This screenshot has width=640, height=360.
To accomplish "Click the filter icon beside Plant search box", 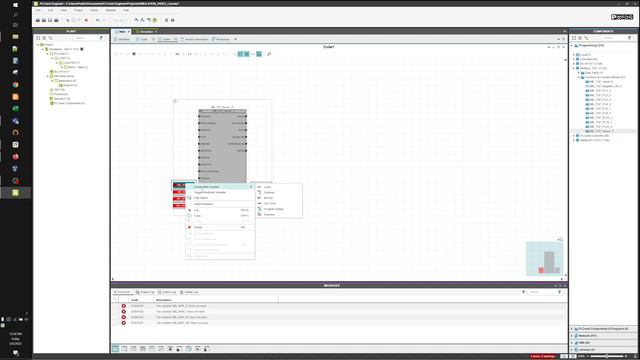I will 101,38.
